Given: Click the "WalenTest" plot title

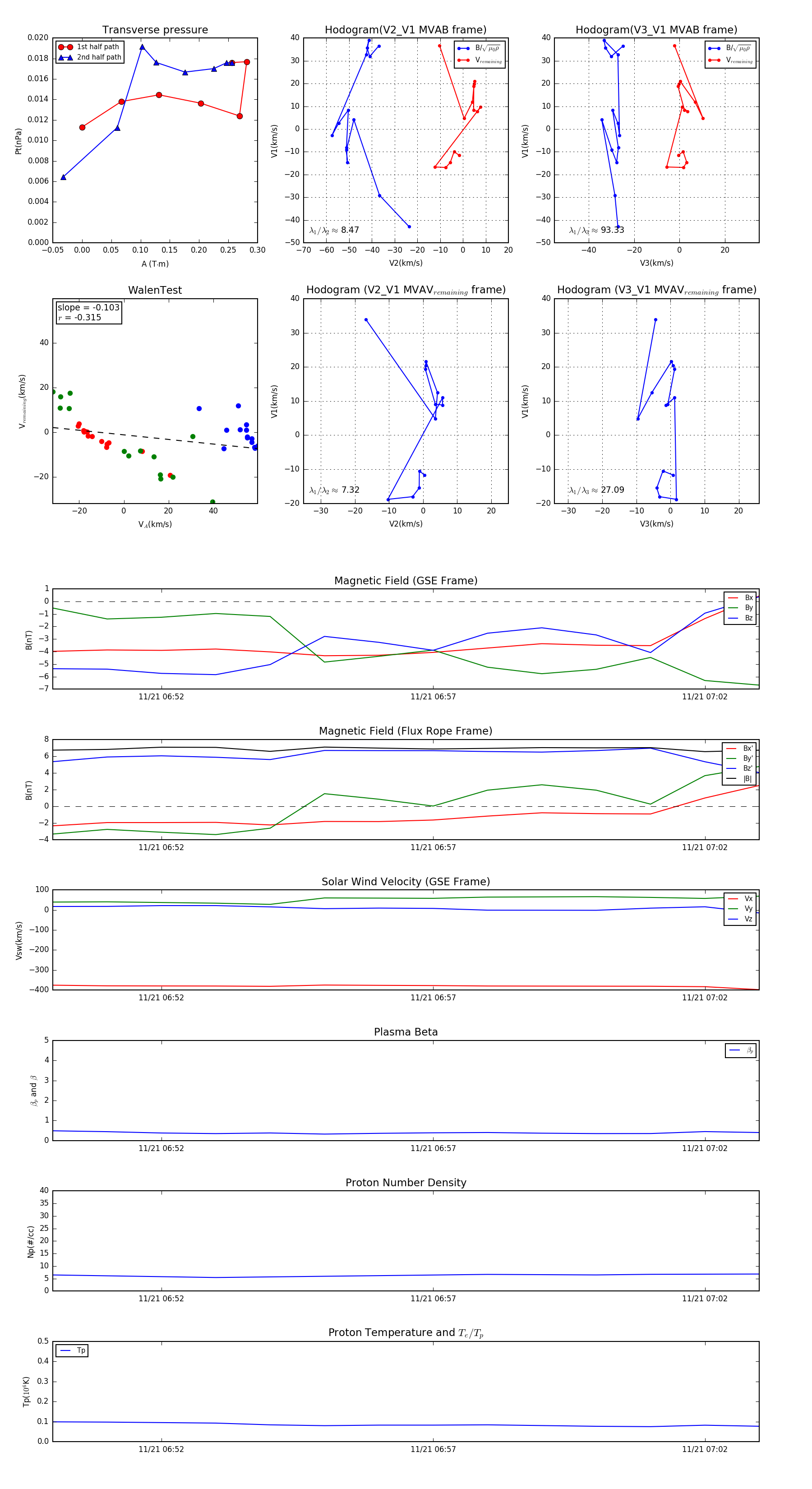Looking at the screenshot, I should point(155,290).
